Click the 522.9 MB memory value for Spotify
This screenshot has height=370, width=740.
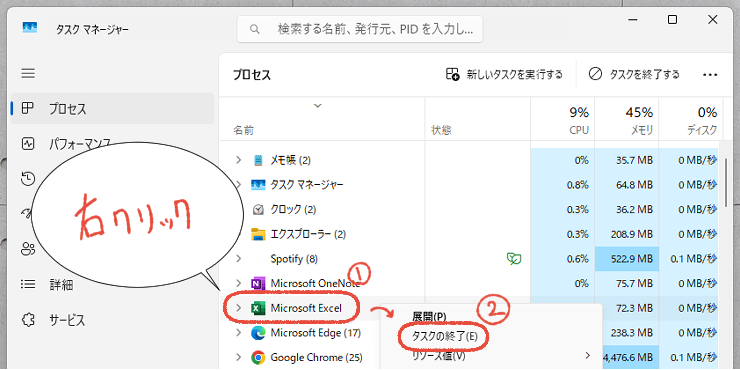632,259
